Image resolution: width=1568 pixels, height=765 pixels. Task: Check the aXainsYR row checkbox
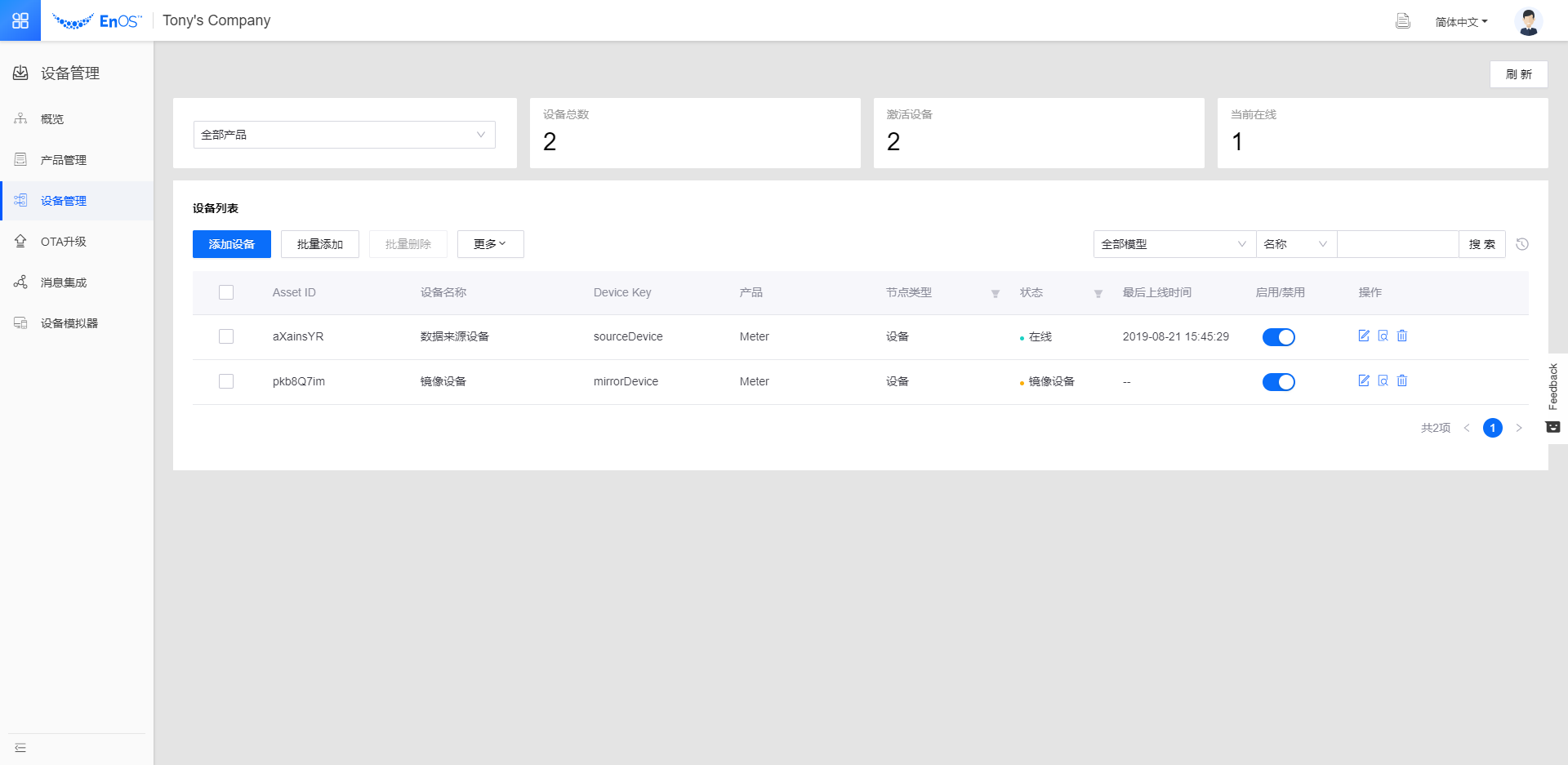[x=226, y=336]
